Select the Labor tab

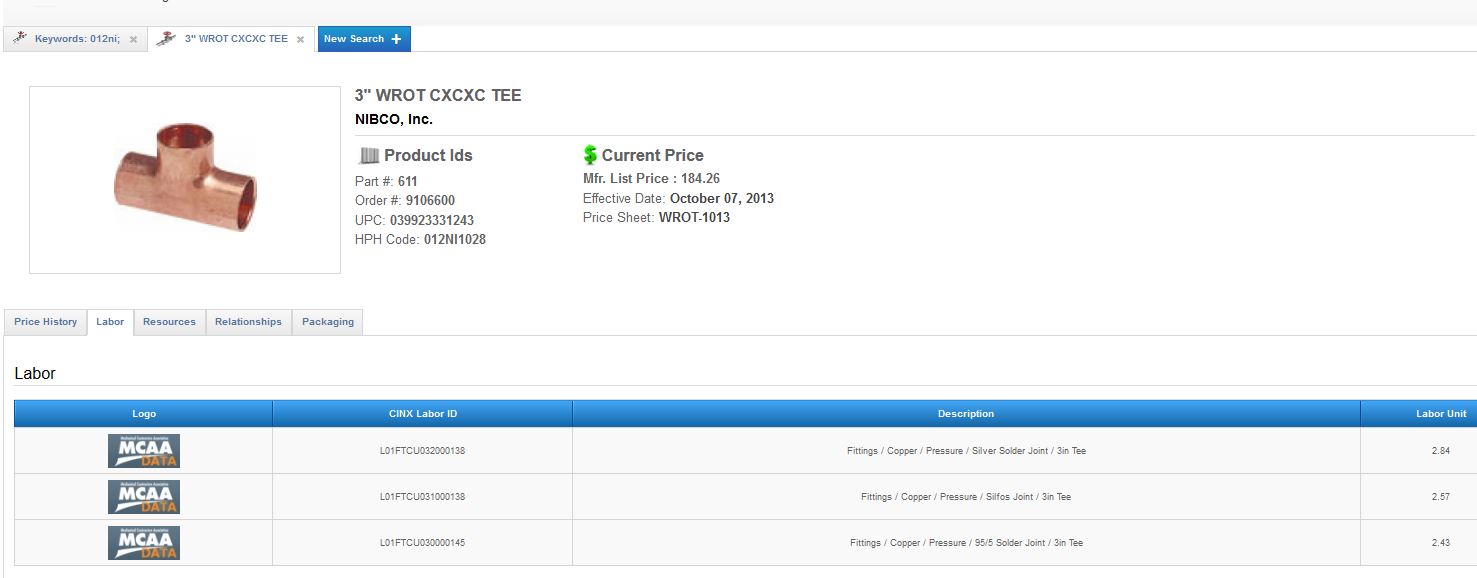[110, 322]
